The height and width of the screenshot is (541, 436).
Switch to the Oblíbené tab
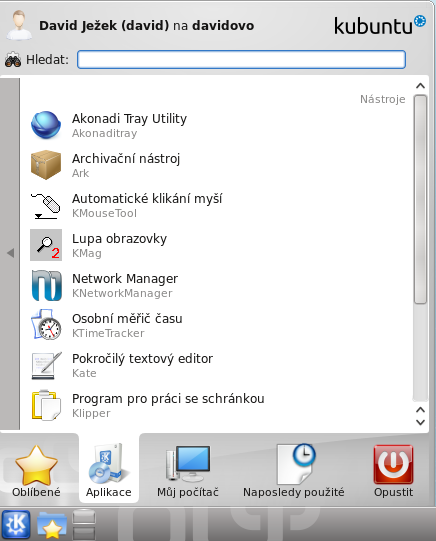pyautogui.click(x=36, y=471)
